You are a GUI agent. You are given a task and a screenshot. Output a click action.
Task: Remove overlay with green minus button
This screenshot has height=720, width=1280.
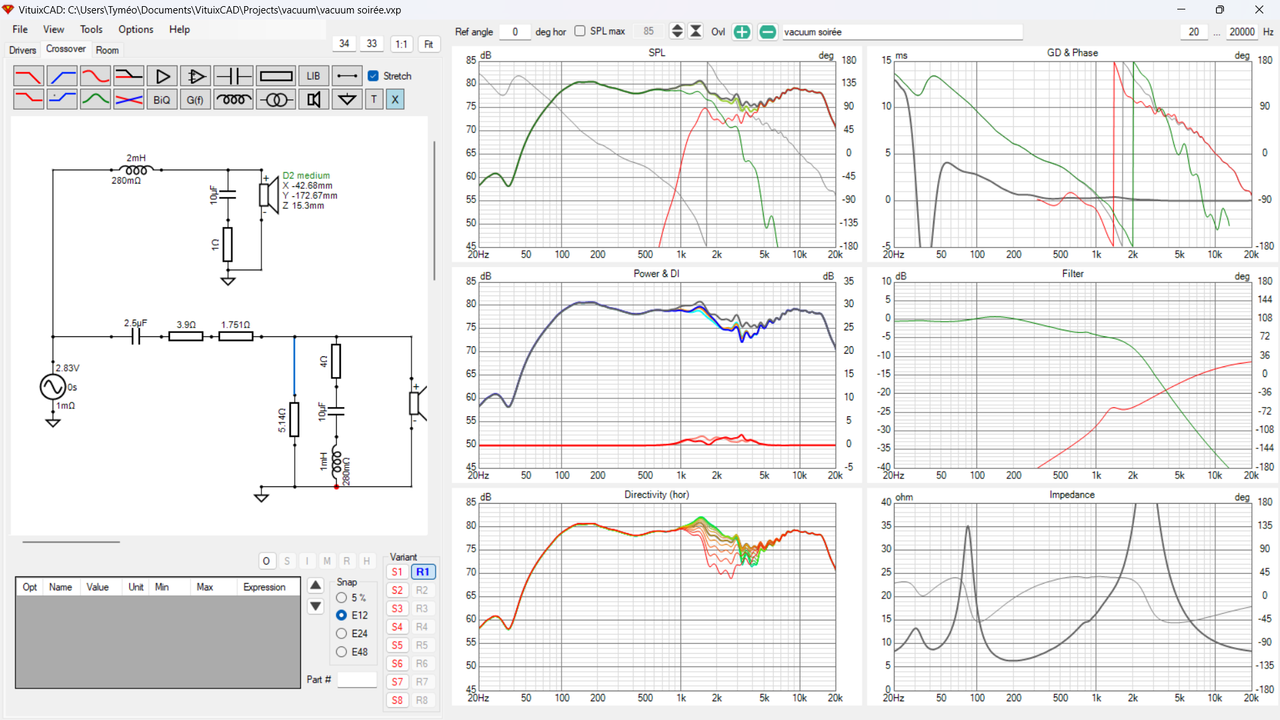pyautogui.click(x=767, y=32)
